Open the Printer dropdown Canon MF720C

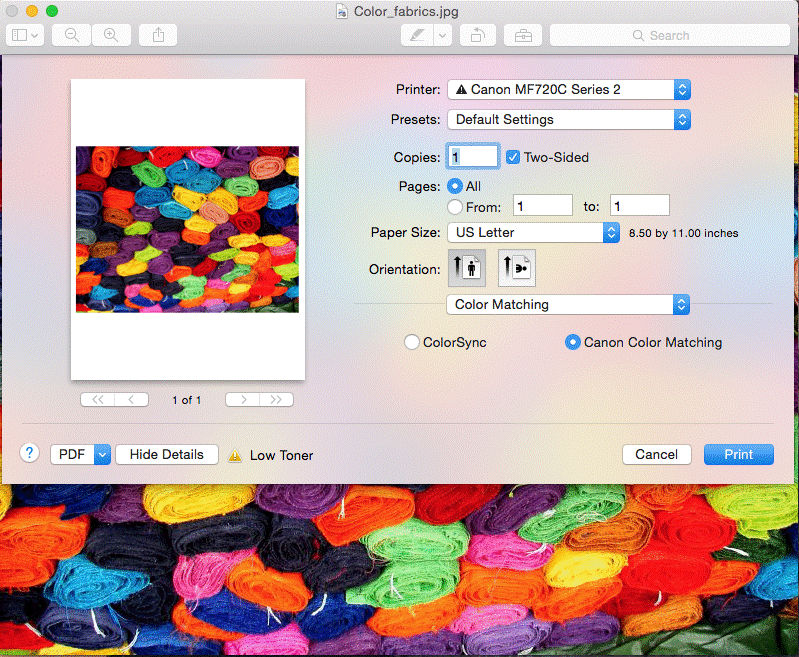(569, 90)
